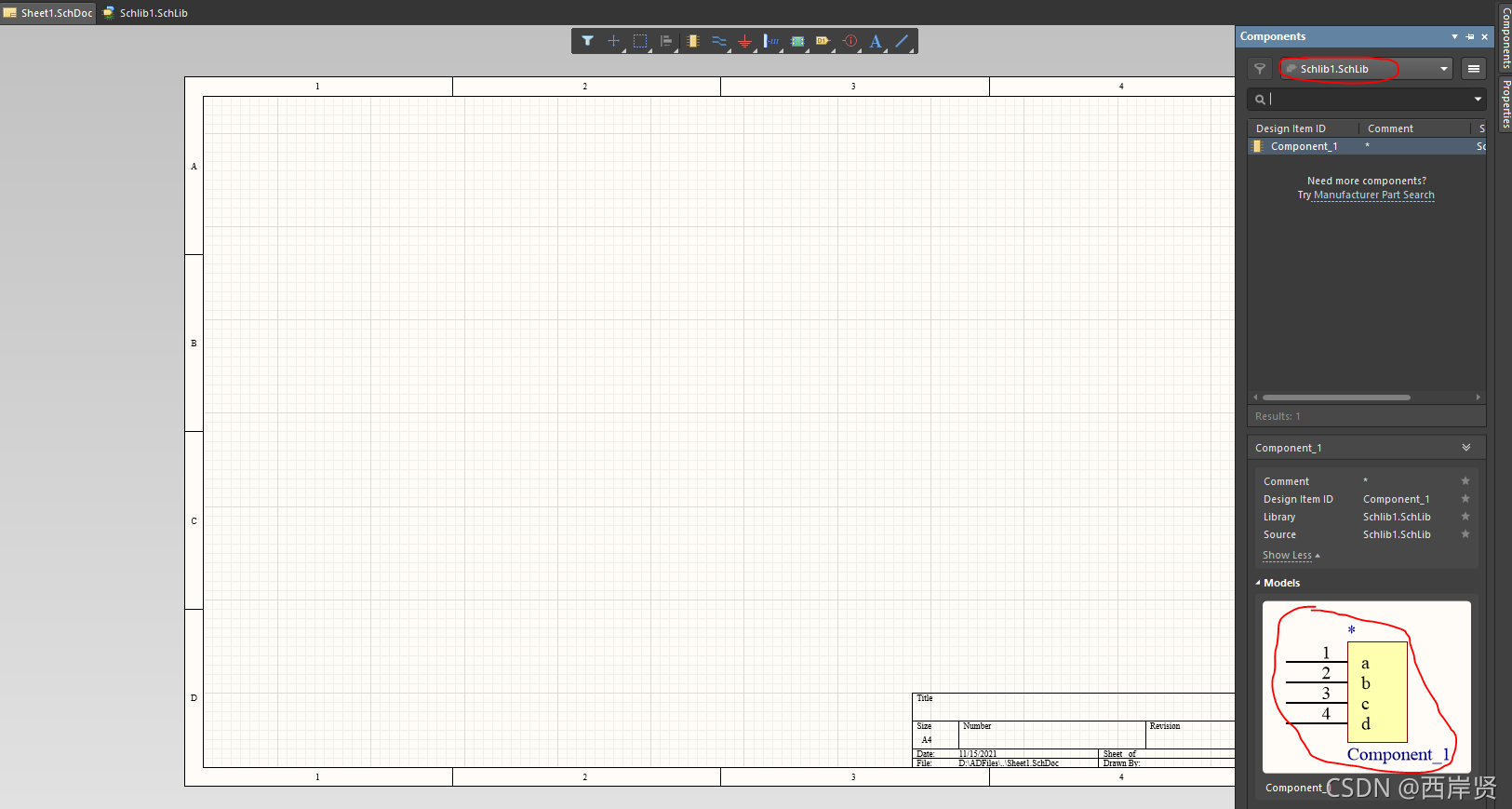Screen dimensions: 1512x809
Task: Click the Drawn By field in title block
Action: pos(1167,763)
